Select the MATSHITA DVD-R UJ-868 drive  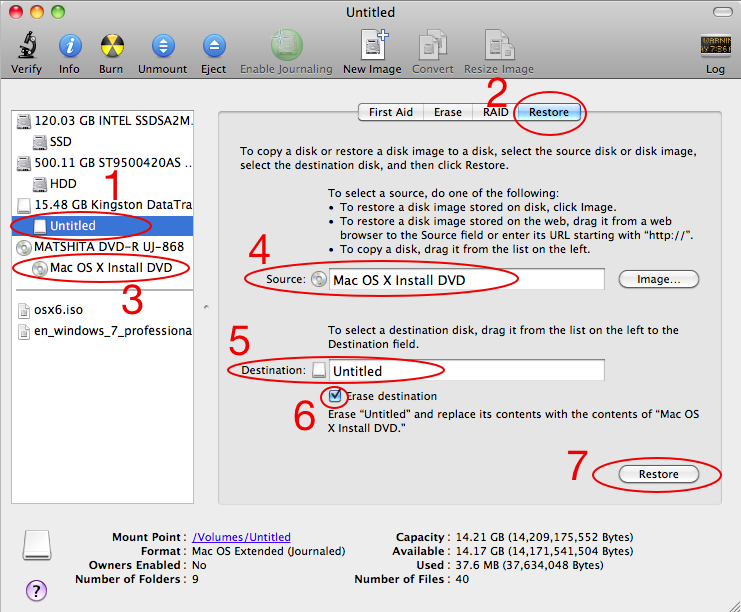[x=103, y=247]
